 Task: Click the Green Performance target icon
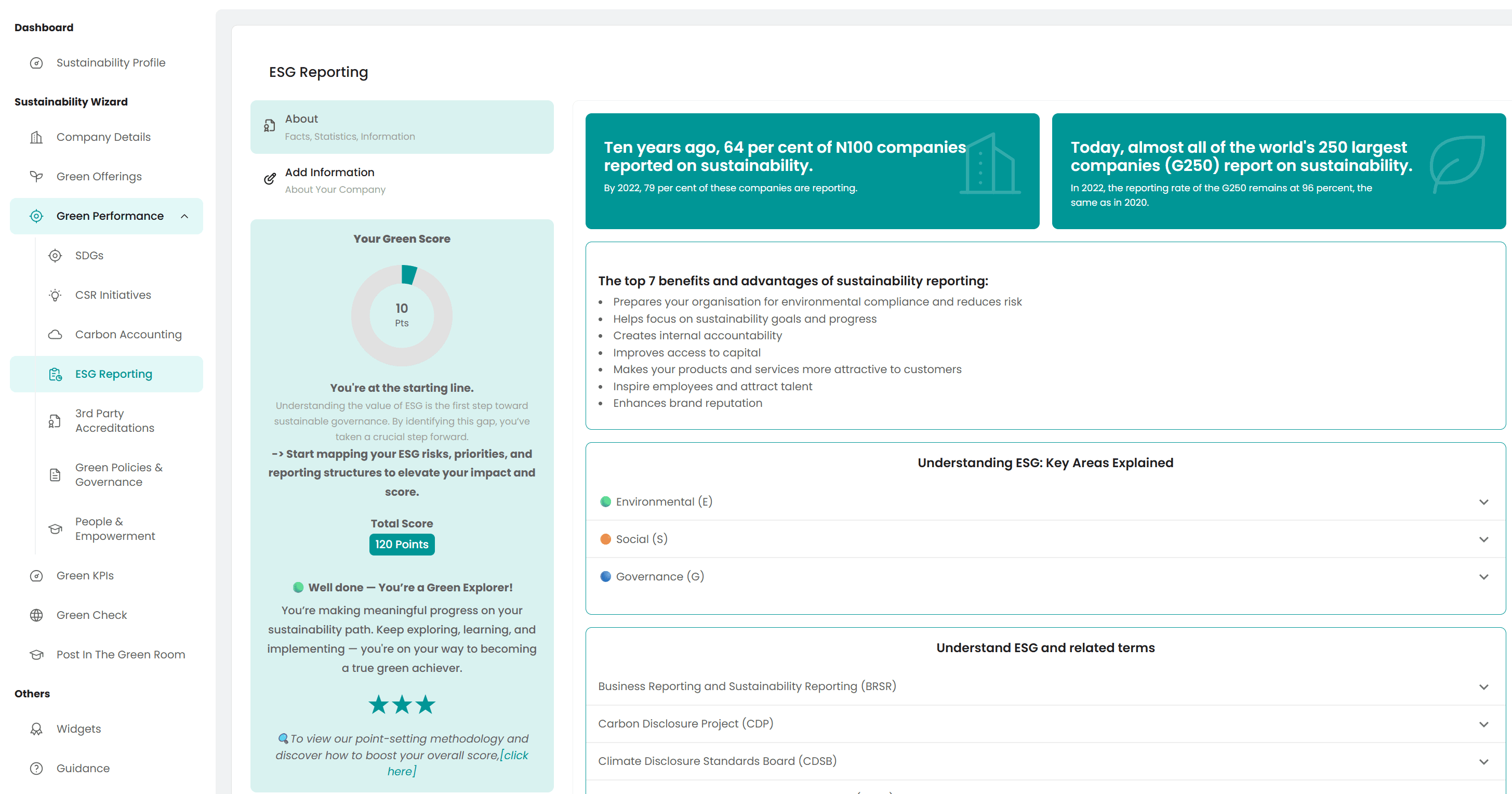tap(36, 216)
